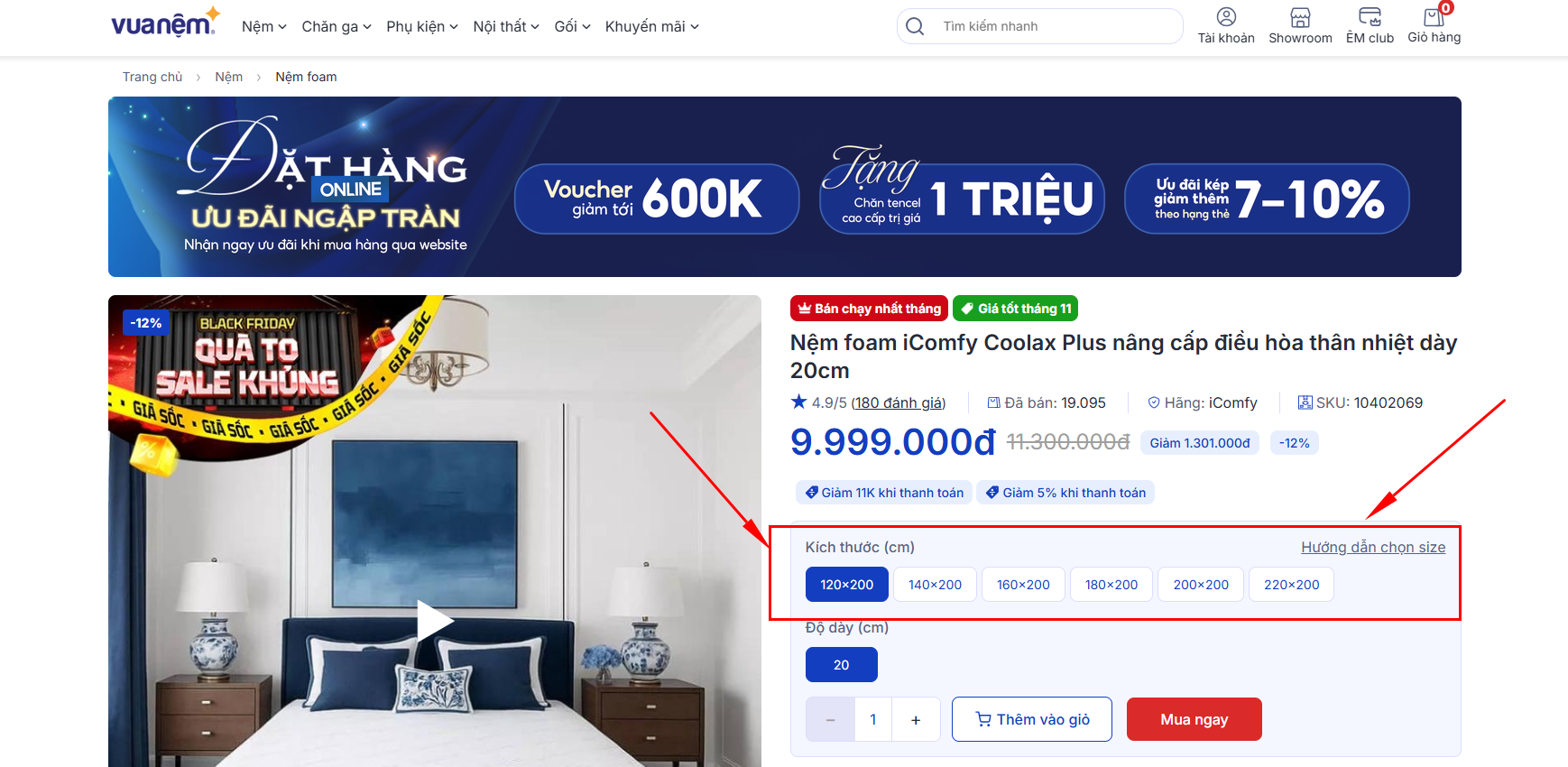Screen dimensions: 1568x767
Task: Select the 140×200 size option
Action: click(x=935, y=585)
